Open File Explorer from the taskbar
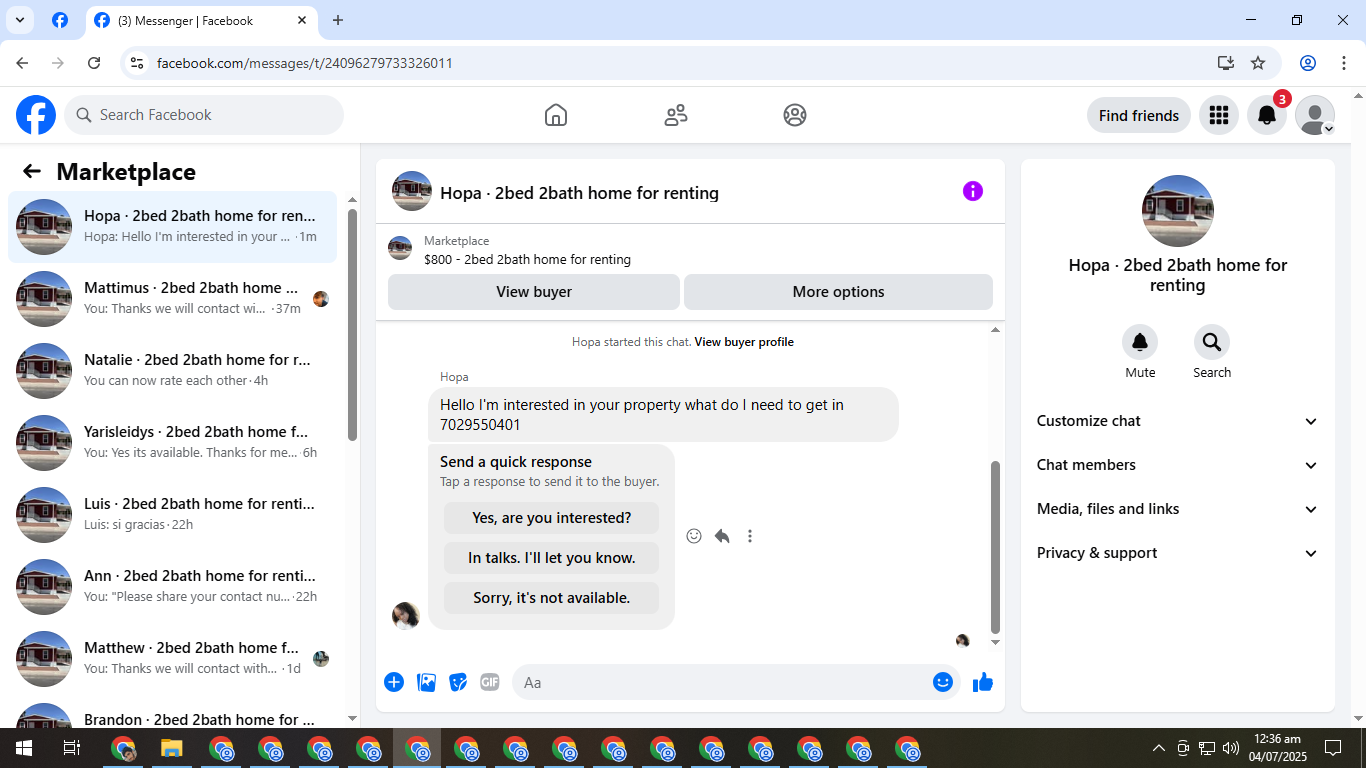 click(172, 748)
